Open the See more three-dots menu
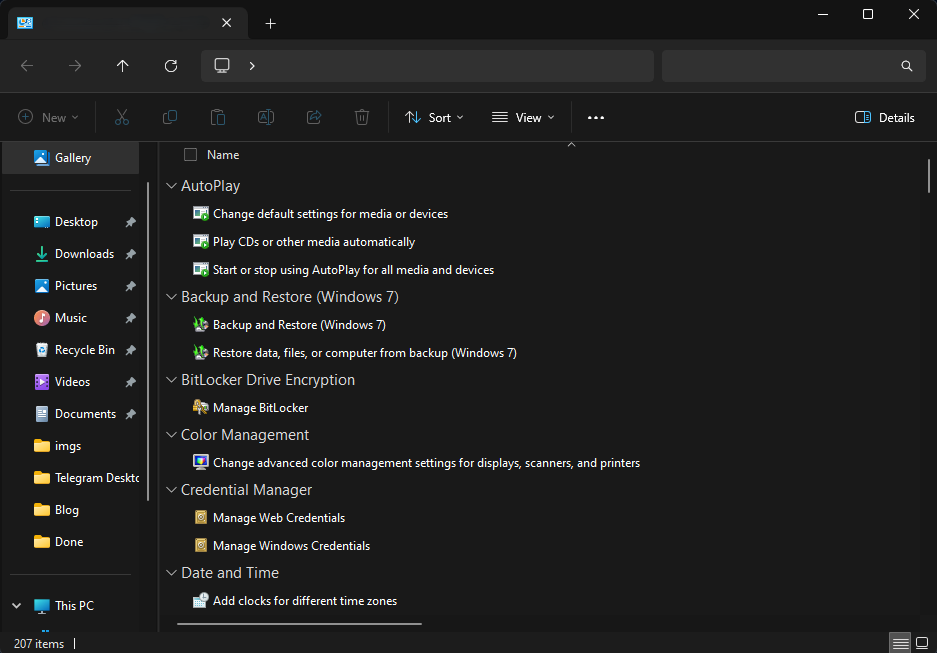Image resolution: width=937 pixels, height=653 pixels. pos(596,118)
